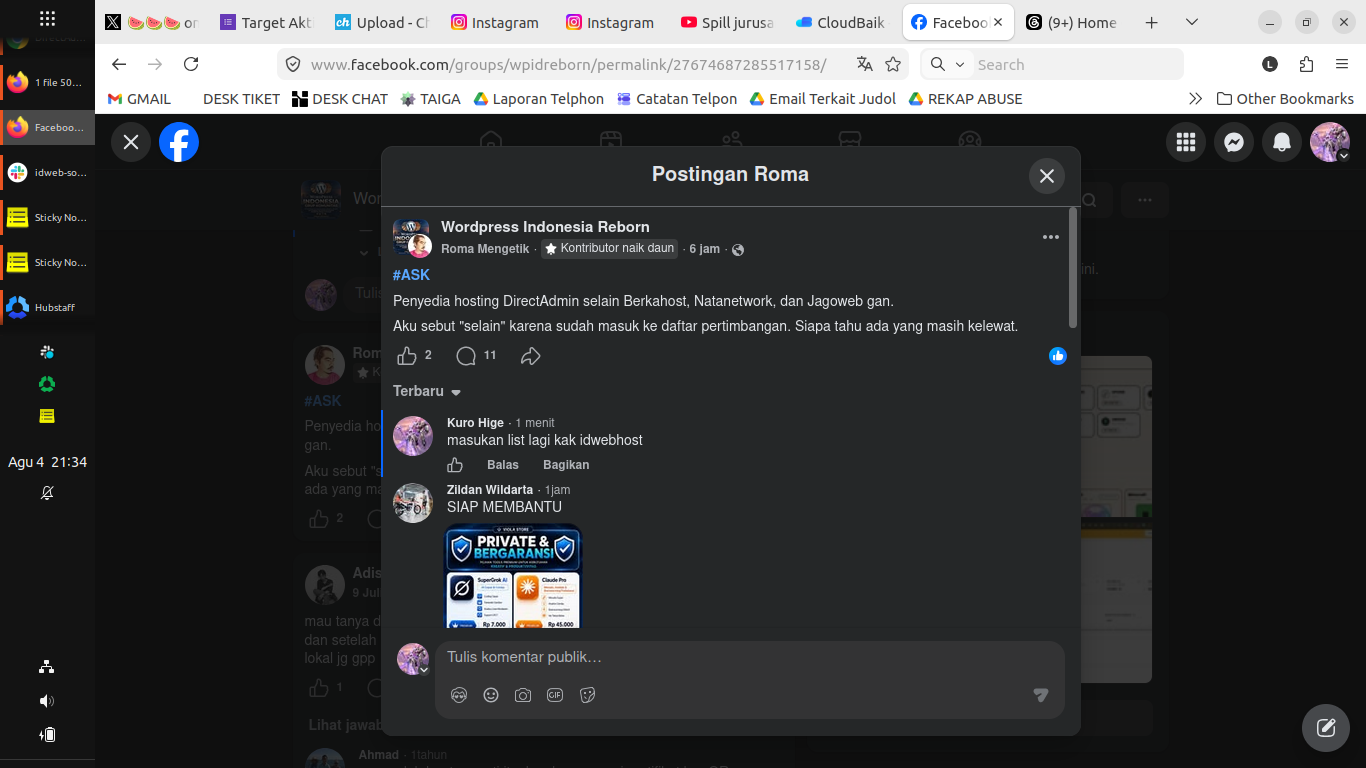The height and width of the screenshot is (768, 1366).
Task: Show more bookmarks with the overflow chevron
Action: pos(1195,99)
